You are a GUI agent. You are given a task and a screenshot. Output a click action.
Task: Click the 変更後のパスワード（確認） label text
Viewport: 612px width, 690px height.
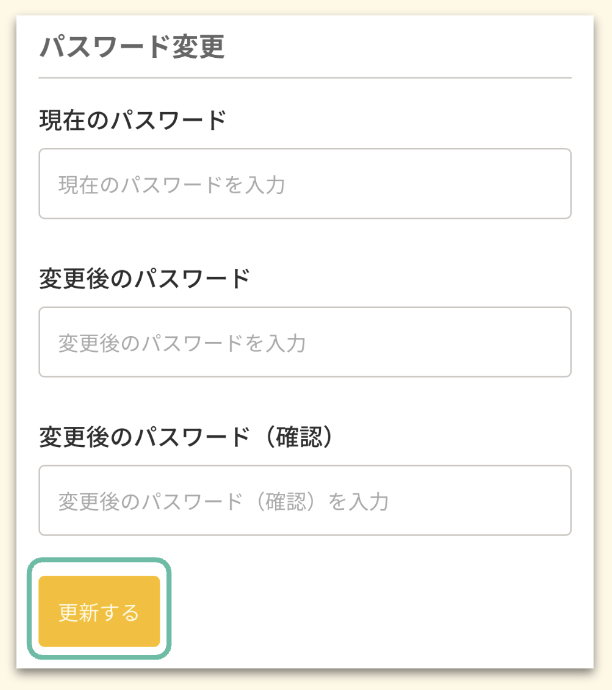click(x=185, y=436)
